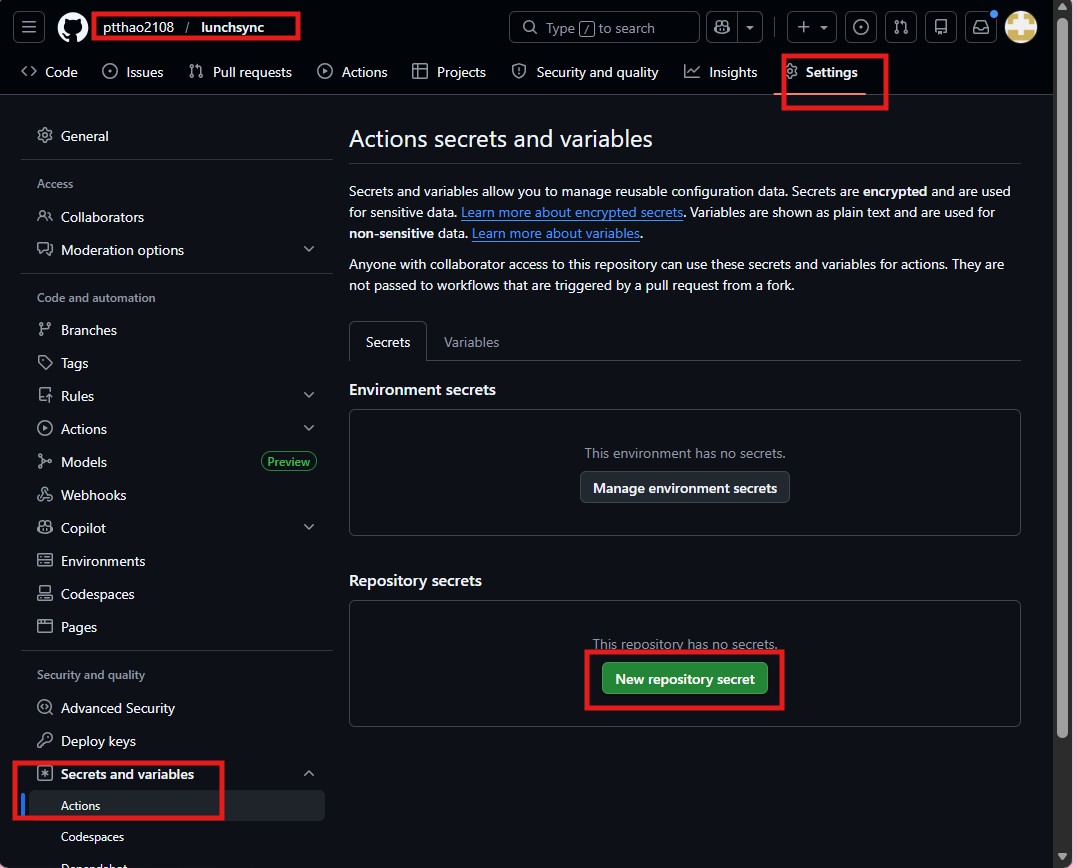Open the Copilot dropdown arrow

pyautogui.click(x=750, y=28)
